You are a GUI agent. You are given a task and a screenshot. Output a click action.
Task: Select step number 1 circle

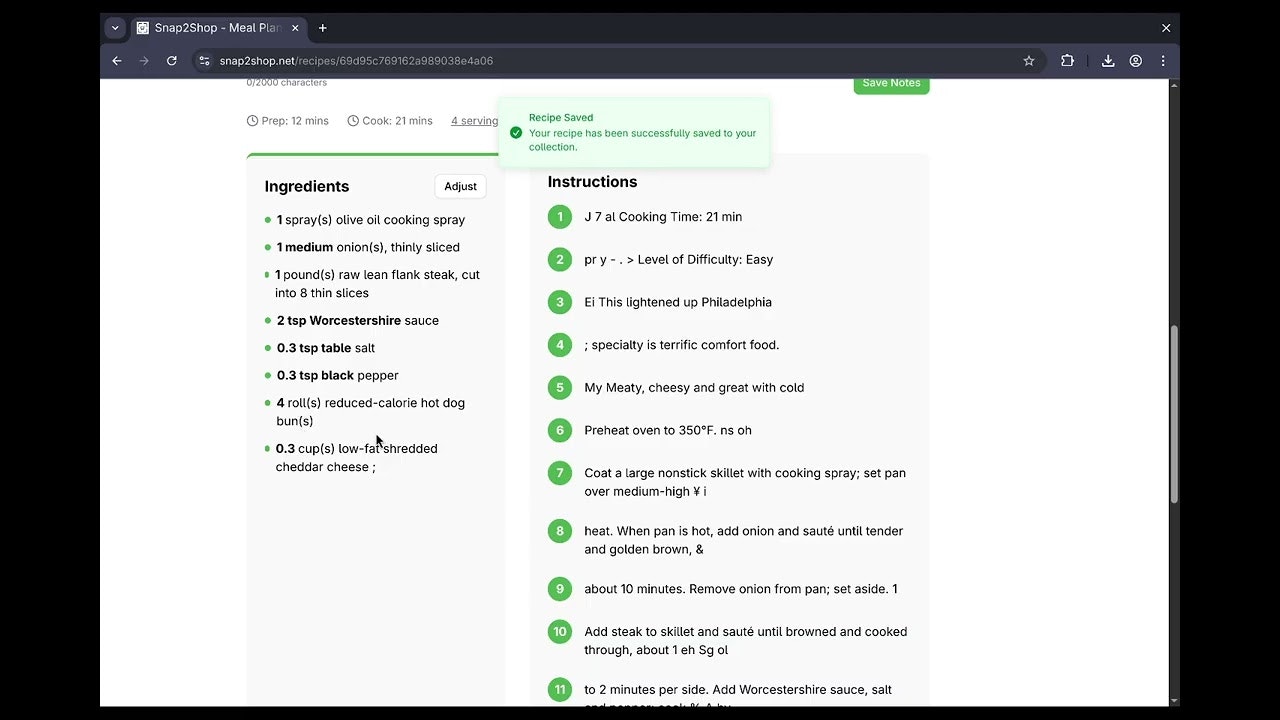[560, 217]
